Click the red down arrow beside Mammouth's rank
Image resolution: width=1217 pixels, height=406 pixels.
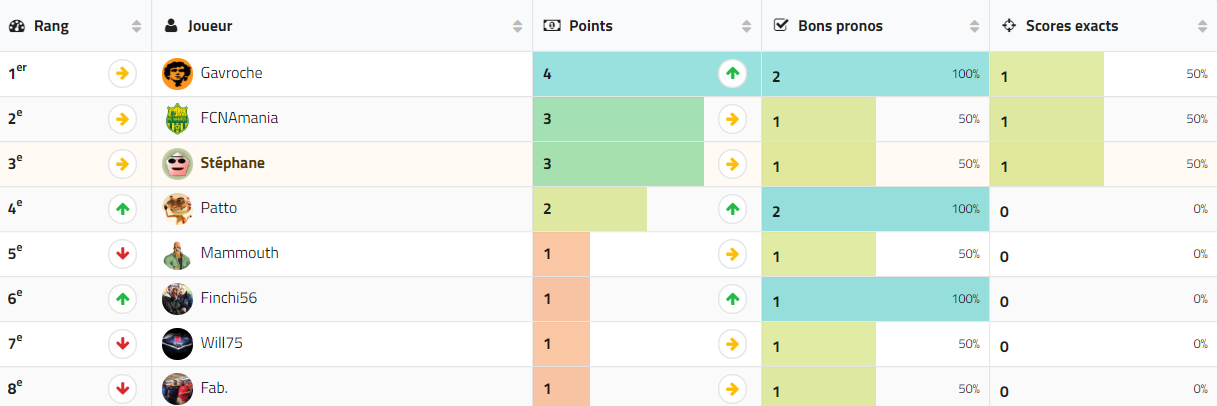tap(122, 254)
